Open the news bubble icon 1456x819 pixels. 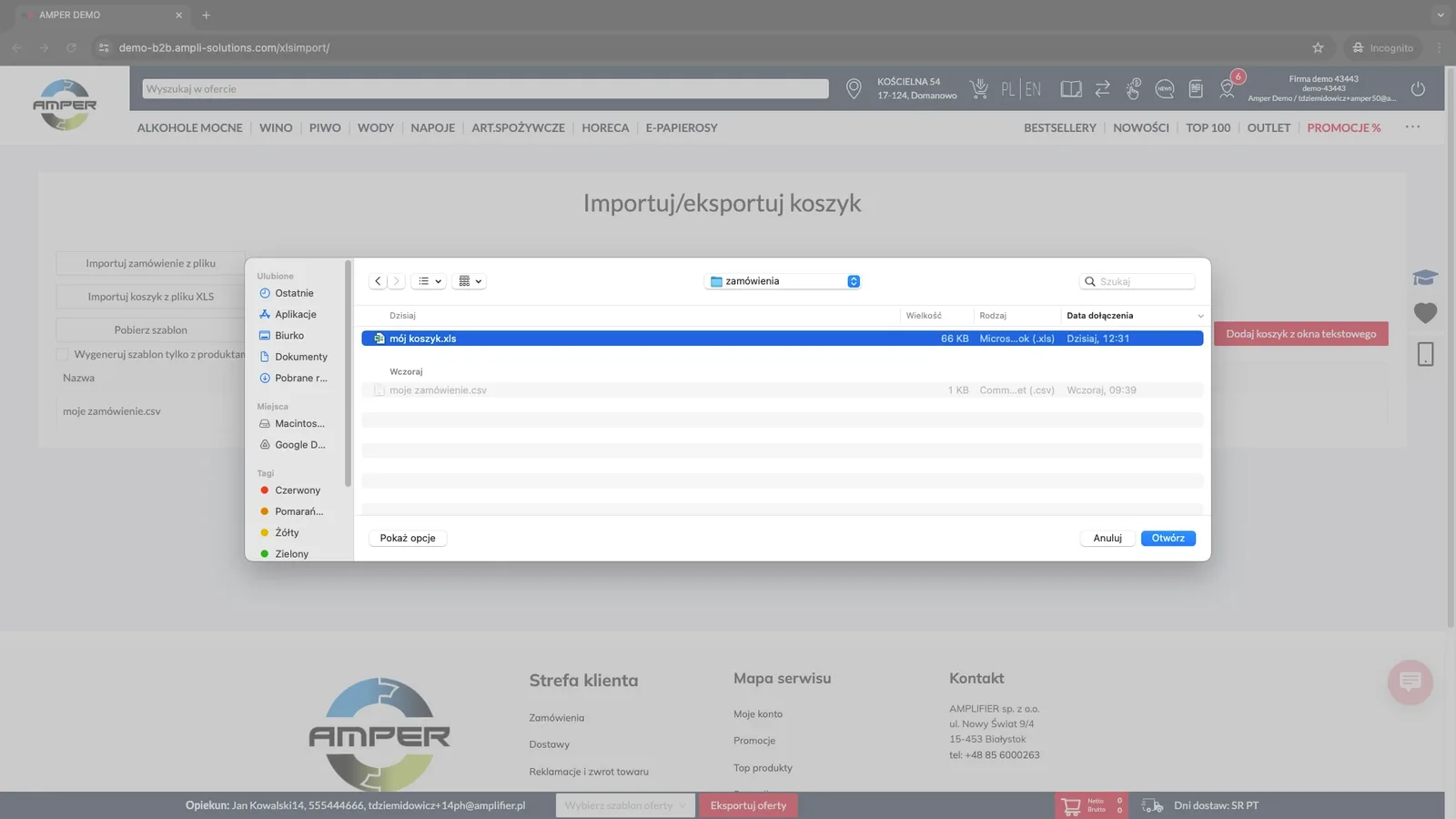[1164, 88]
